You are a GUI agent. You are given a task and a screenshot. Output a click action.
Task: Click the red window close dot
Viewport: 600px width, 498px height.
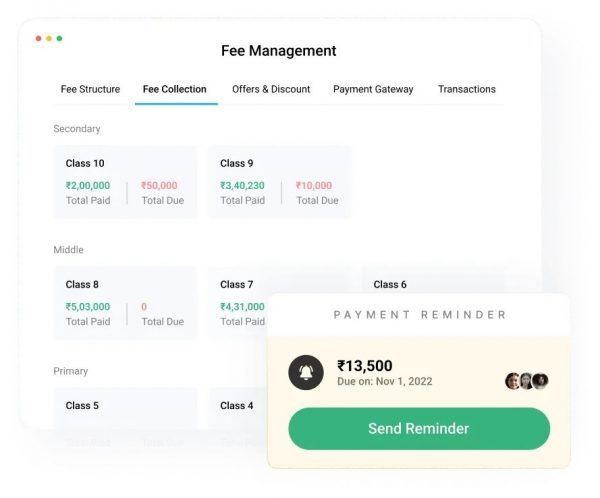coord(39,38)
